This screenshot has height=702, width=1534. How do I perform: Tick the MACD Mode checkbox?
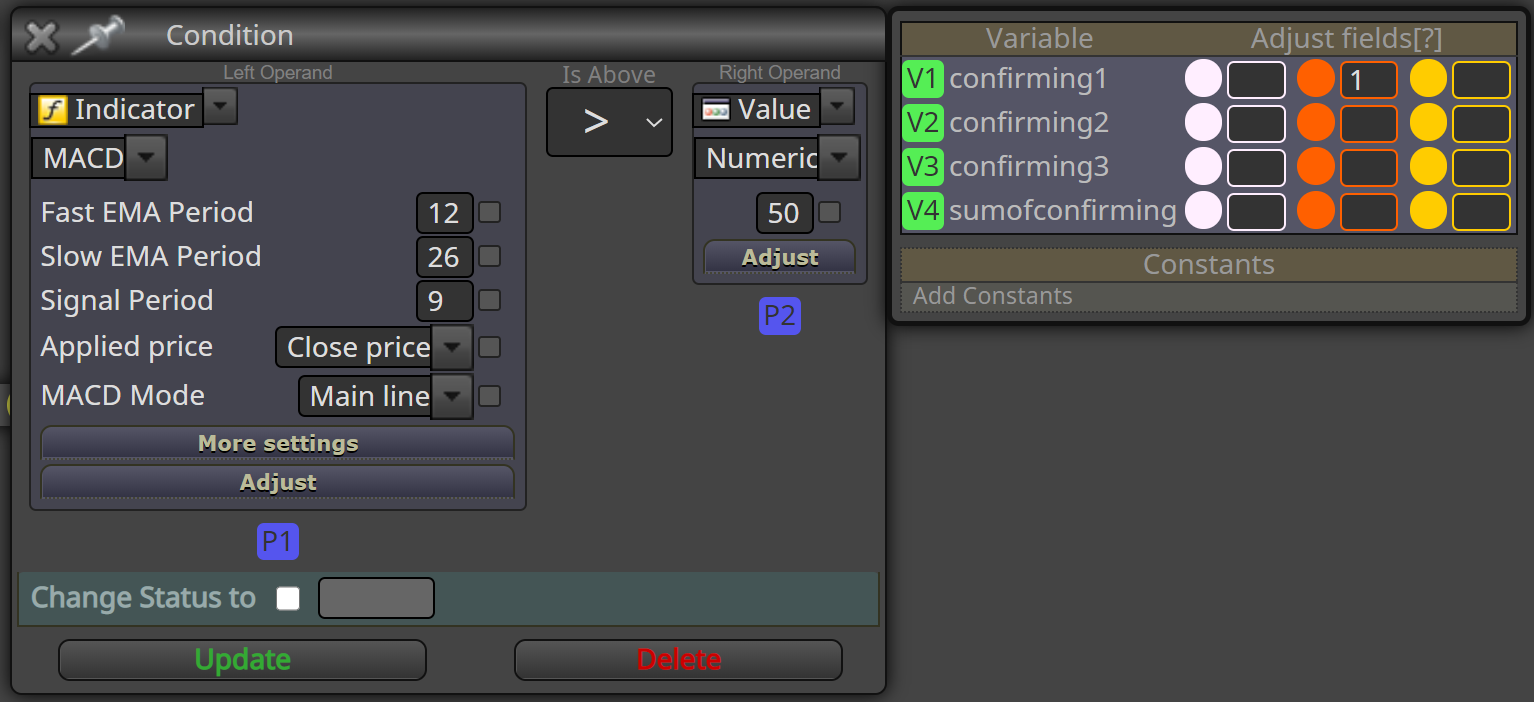click(490, 396)
